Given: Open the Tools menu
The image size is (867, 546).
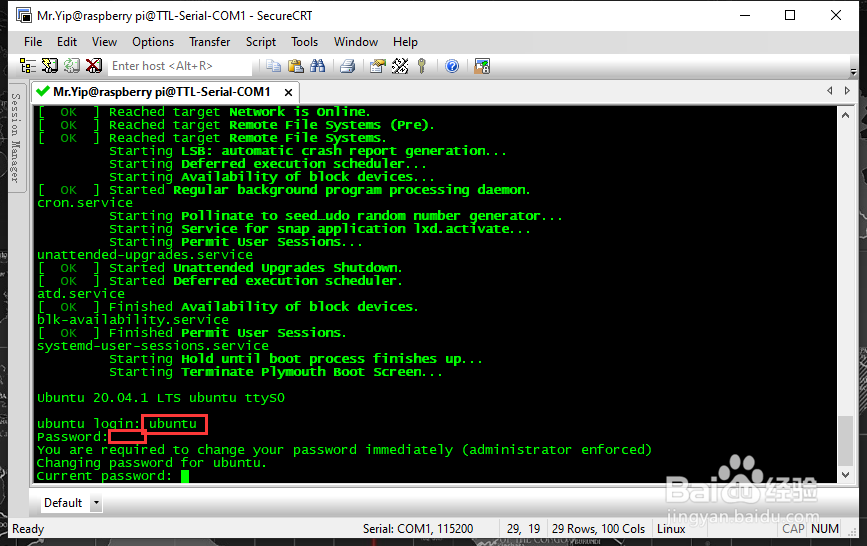Looking at the screenshot, I should (x=304, y=42).
